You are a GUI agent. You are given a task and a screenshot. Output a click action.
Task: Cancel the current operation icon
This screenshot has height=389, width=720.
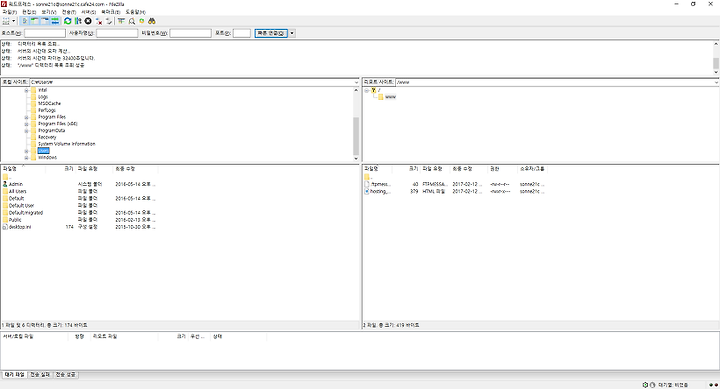coord(88,21)
